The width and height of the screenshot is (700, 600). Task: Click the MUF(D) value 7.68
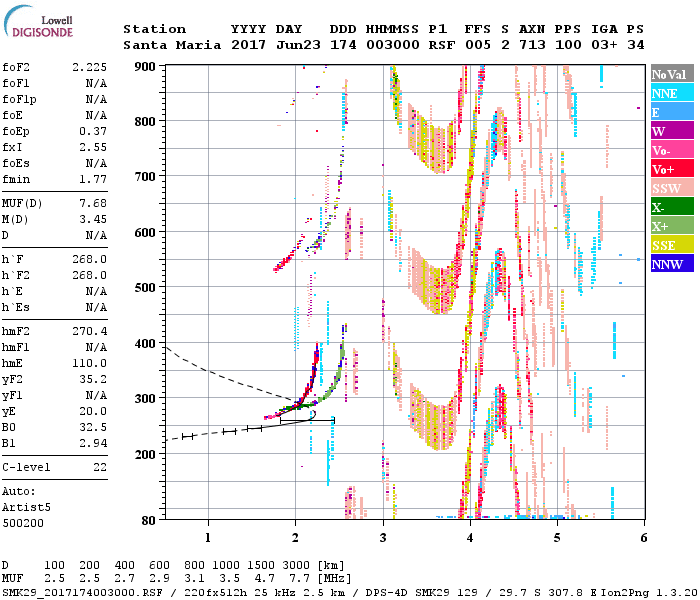click(93, 204)
